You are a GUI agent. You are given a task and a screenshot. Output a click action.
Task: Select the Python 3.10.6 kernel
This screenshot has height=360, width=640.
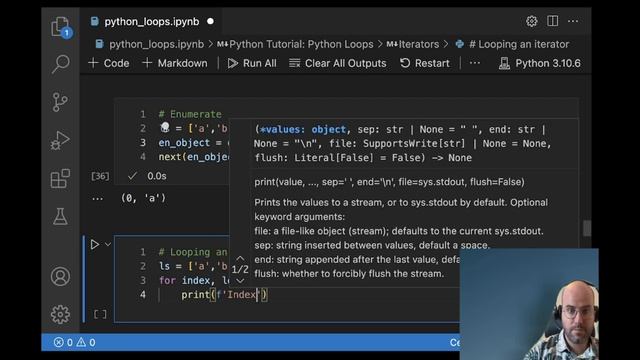(x=540, y=63)
